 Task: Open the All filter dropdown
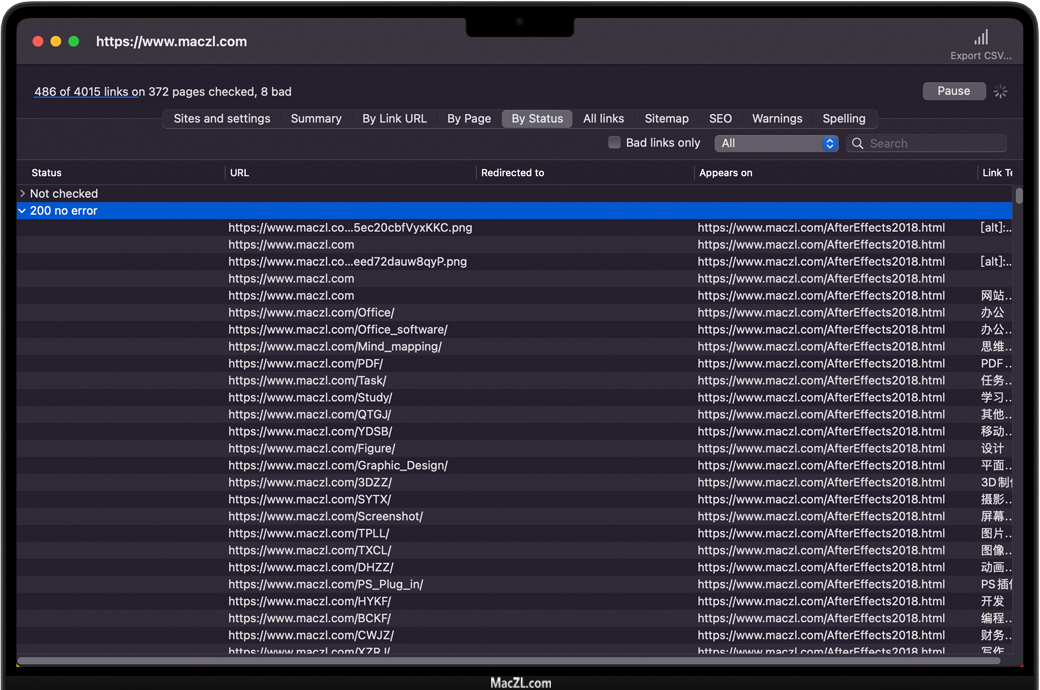click(776, 143)
